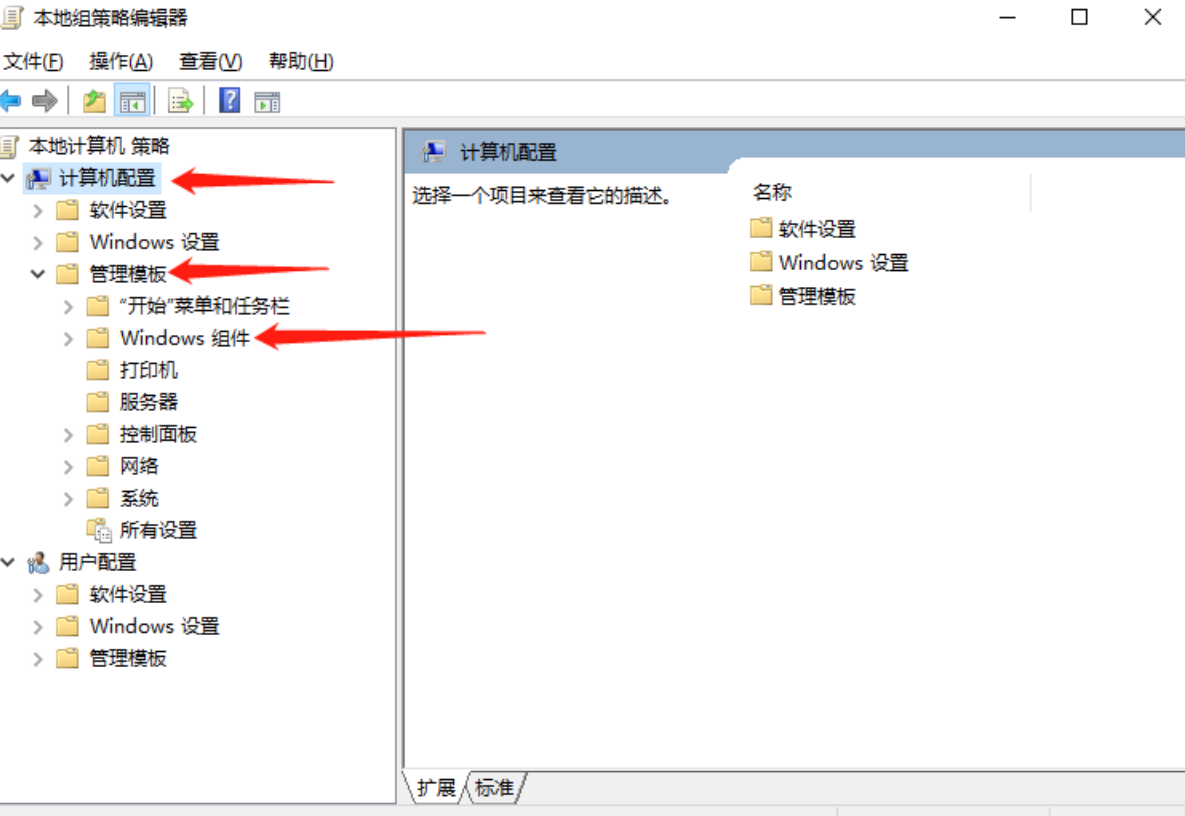Click the show/hide action pane icon
The image size is (1185, 816).
[x=267, y=101]
